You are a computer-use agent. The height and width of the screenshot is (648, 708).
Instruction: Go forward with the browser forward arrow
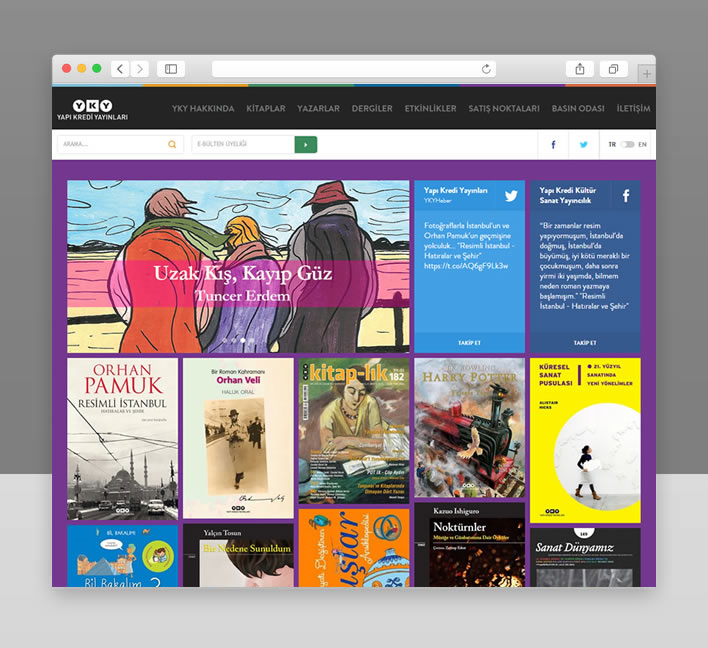point(140,69)
